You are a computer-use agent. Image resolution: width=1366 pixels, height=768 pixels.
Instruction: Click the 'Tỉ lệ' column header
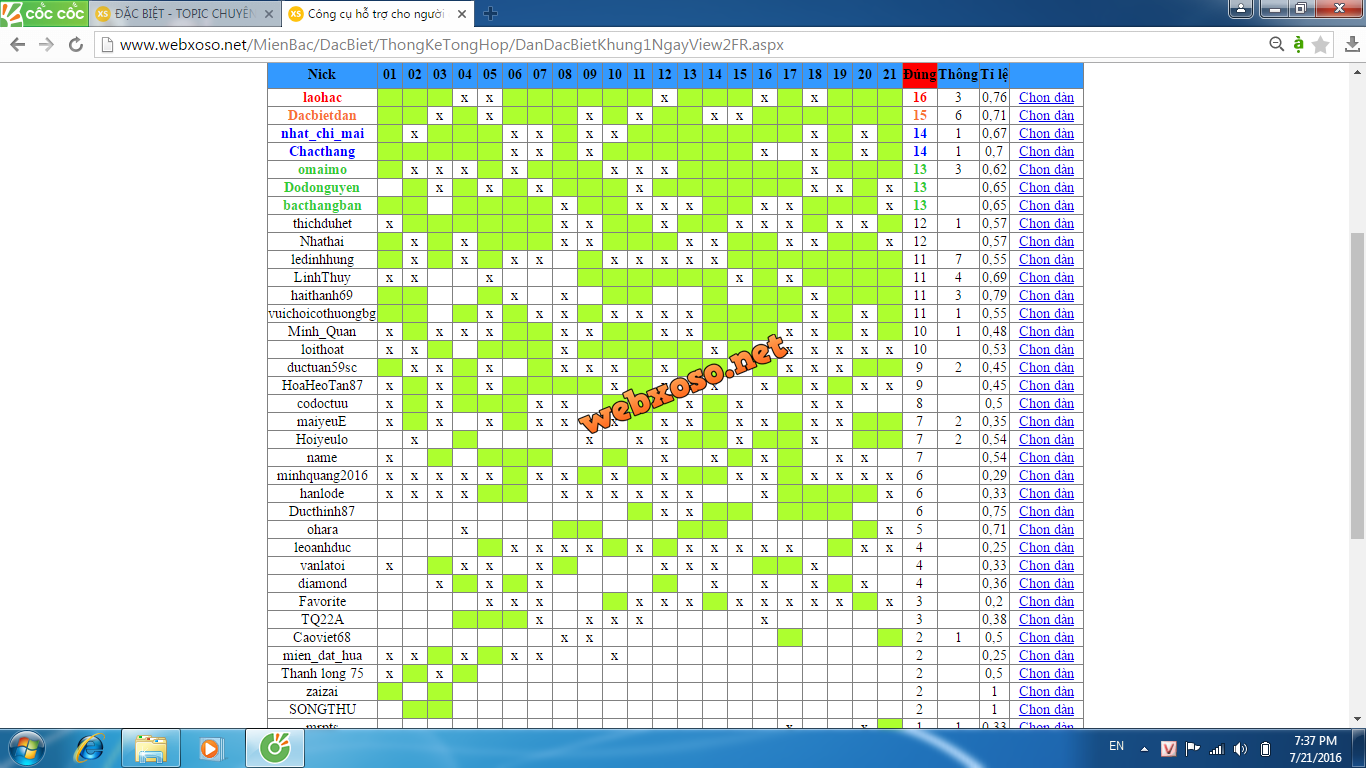click(x=994, y=75)
